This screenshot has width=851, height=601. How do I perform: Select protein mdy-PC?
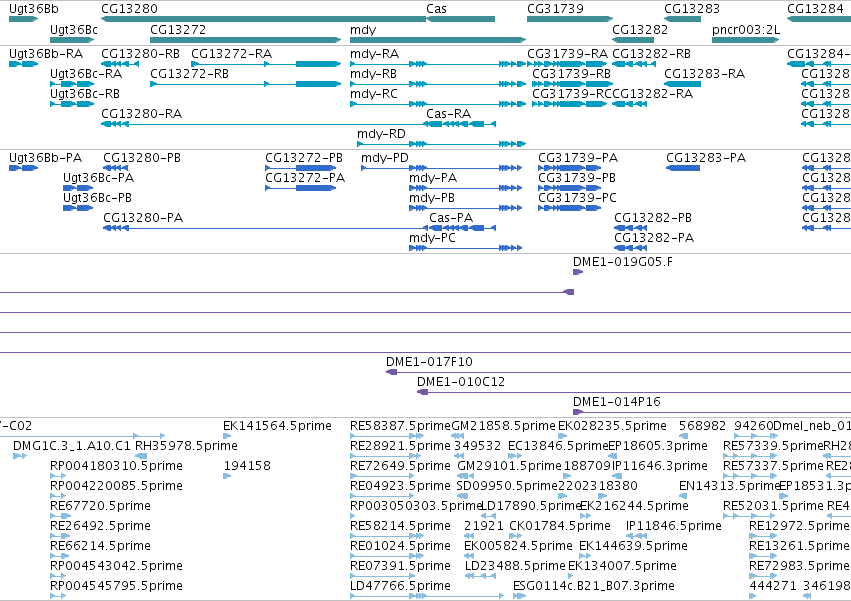point(465,249)
